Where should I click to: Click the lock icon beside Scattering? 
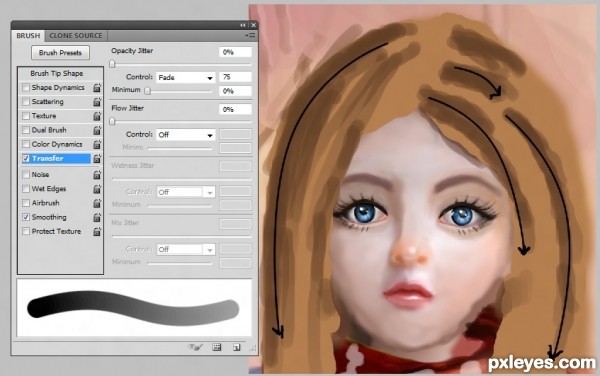pos(97,102)
